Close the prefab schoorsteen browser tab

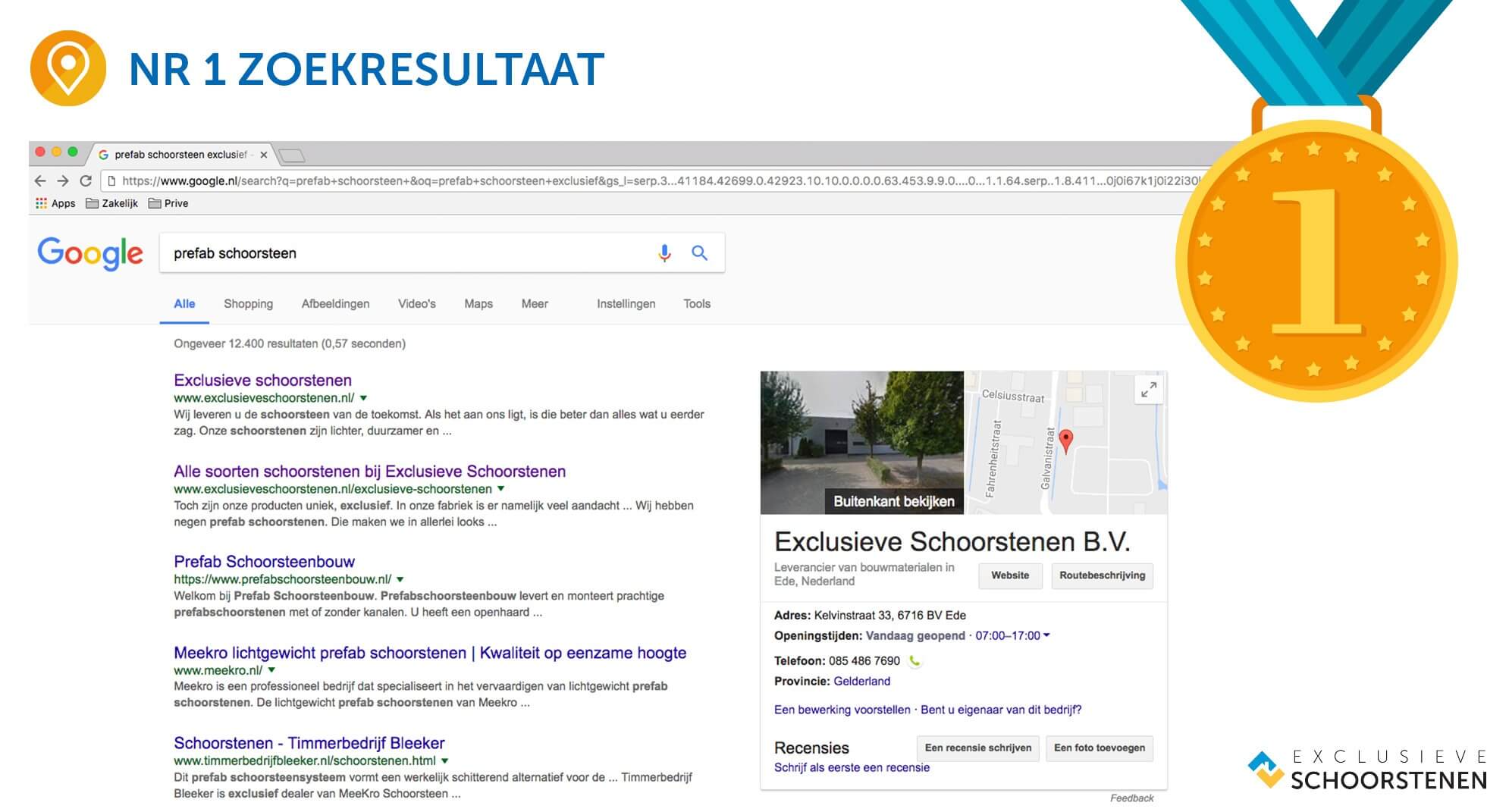coord(263,155)
